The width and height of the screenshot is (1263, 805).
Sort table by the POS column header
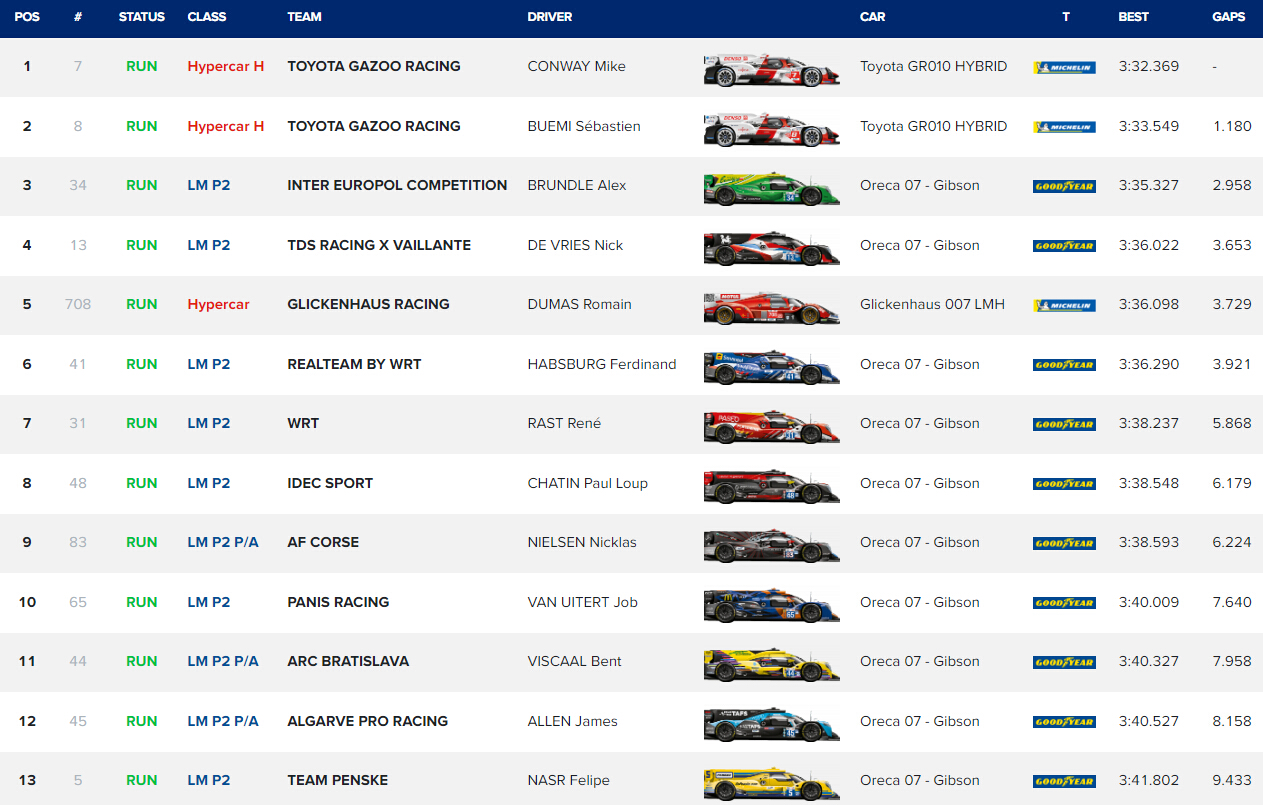(26, 17)
